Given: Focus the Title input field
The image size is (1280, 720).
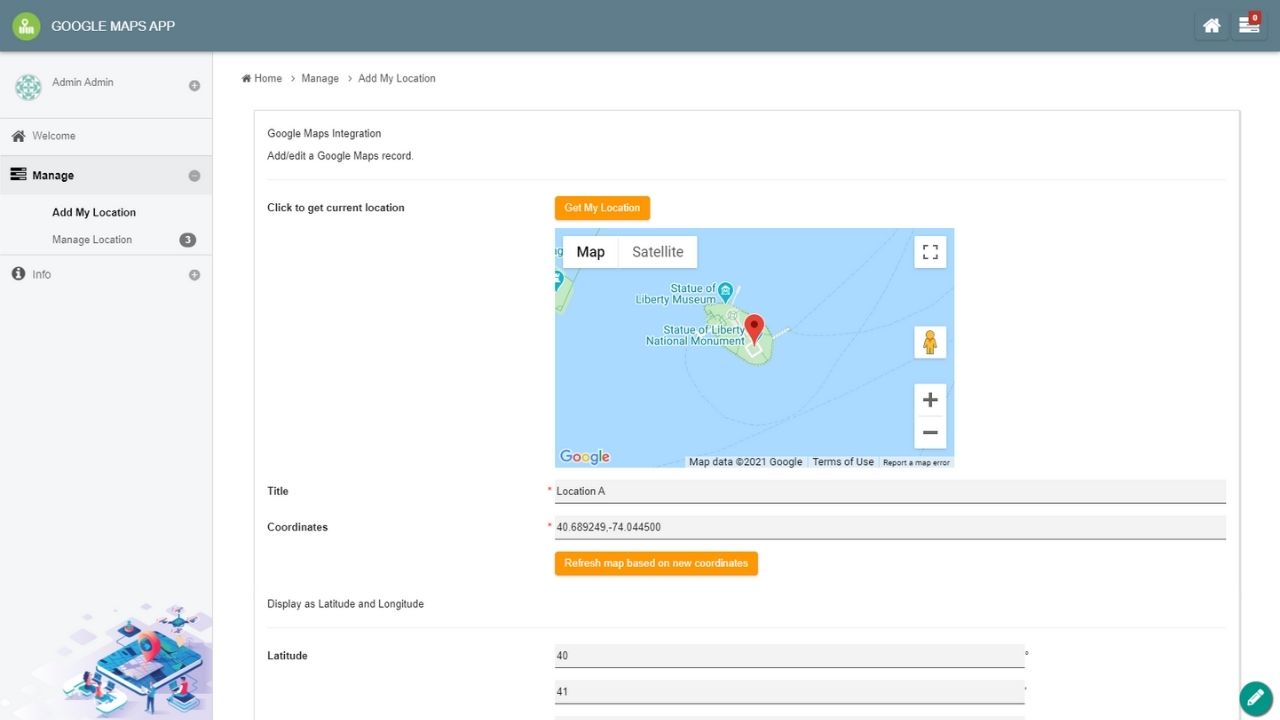Looking at the screenshot, I should click(x=890, y=491).
